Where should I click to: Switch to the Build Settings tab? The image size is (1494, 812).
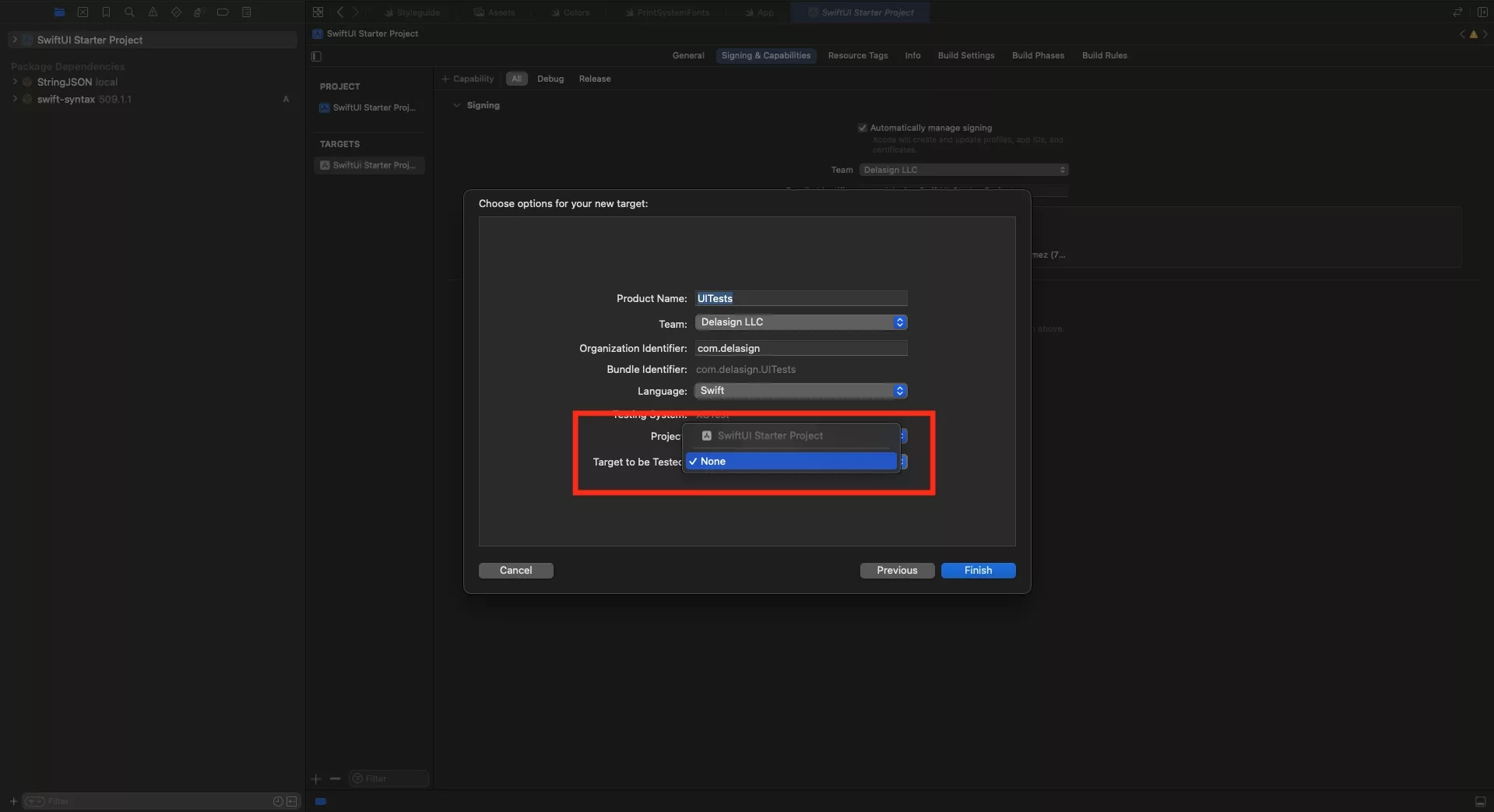[x=965, y=55]
